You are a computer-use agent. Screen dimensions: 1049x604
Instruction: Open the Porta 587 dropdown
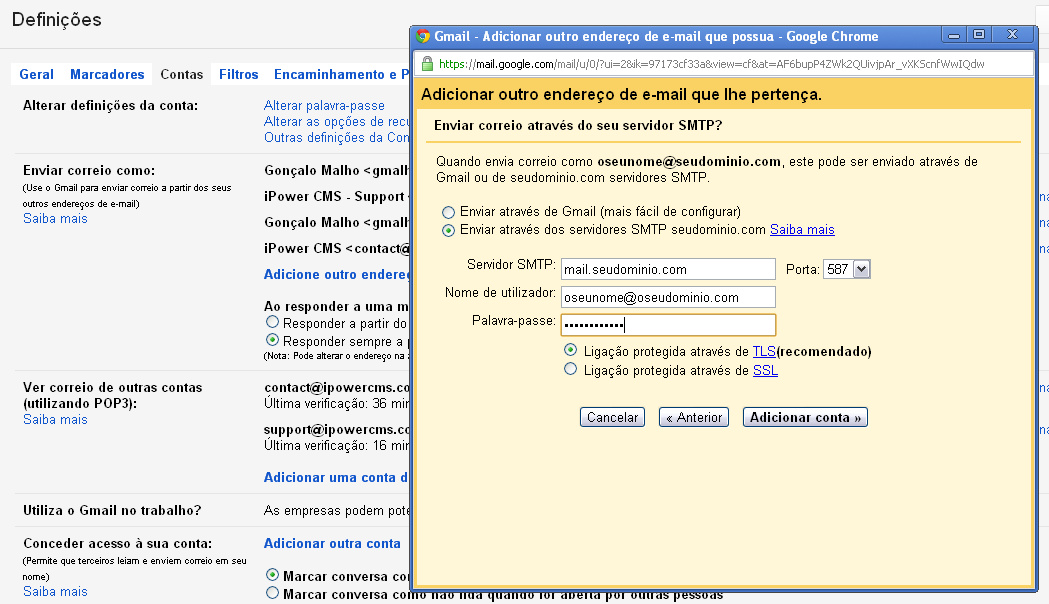tap(847, 270)
